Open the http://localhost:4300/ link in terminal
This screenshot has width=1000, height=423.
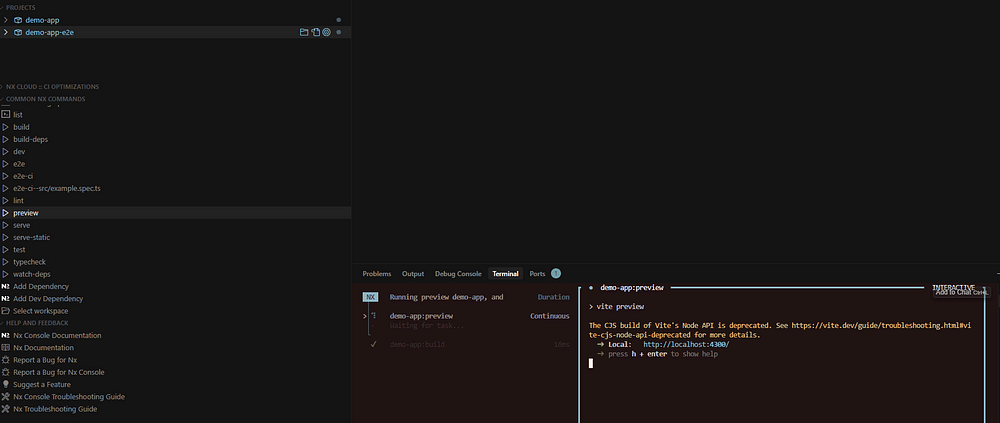(x=686, y=345)
